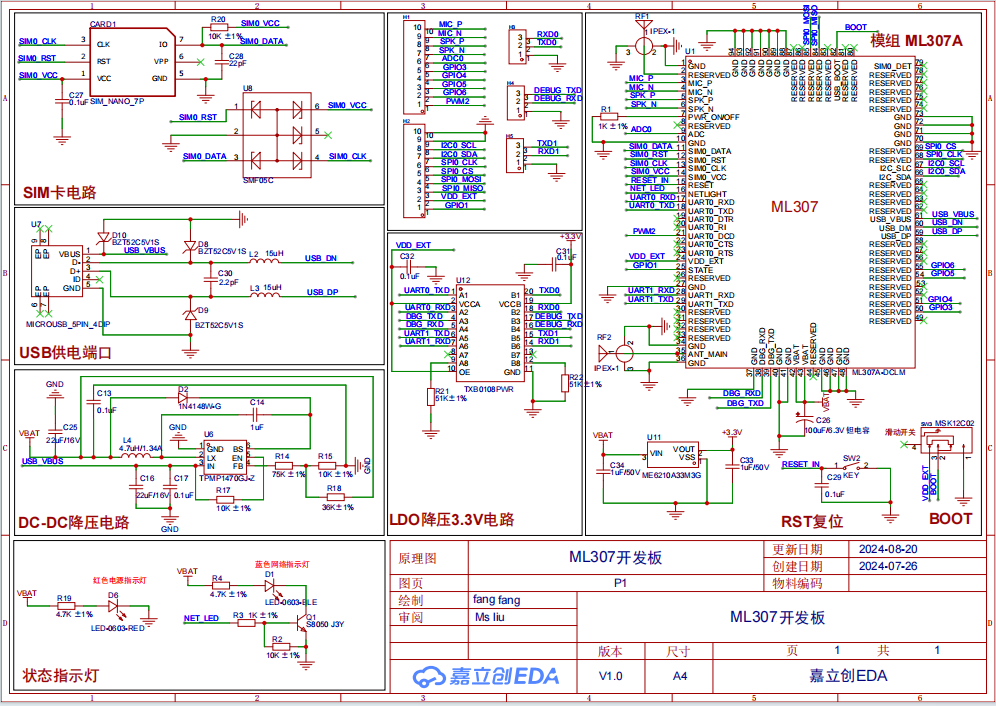Select the U11 ME6210A33M3G LDO regulator
Screen dimensions: 996x706
pos(672,455)
